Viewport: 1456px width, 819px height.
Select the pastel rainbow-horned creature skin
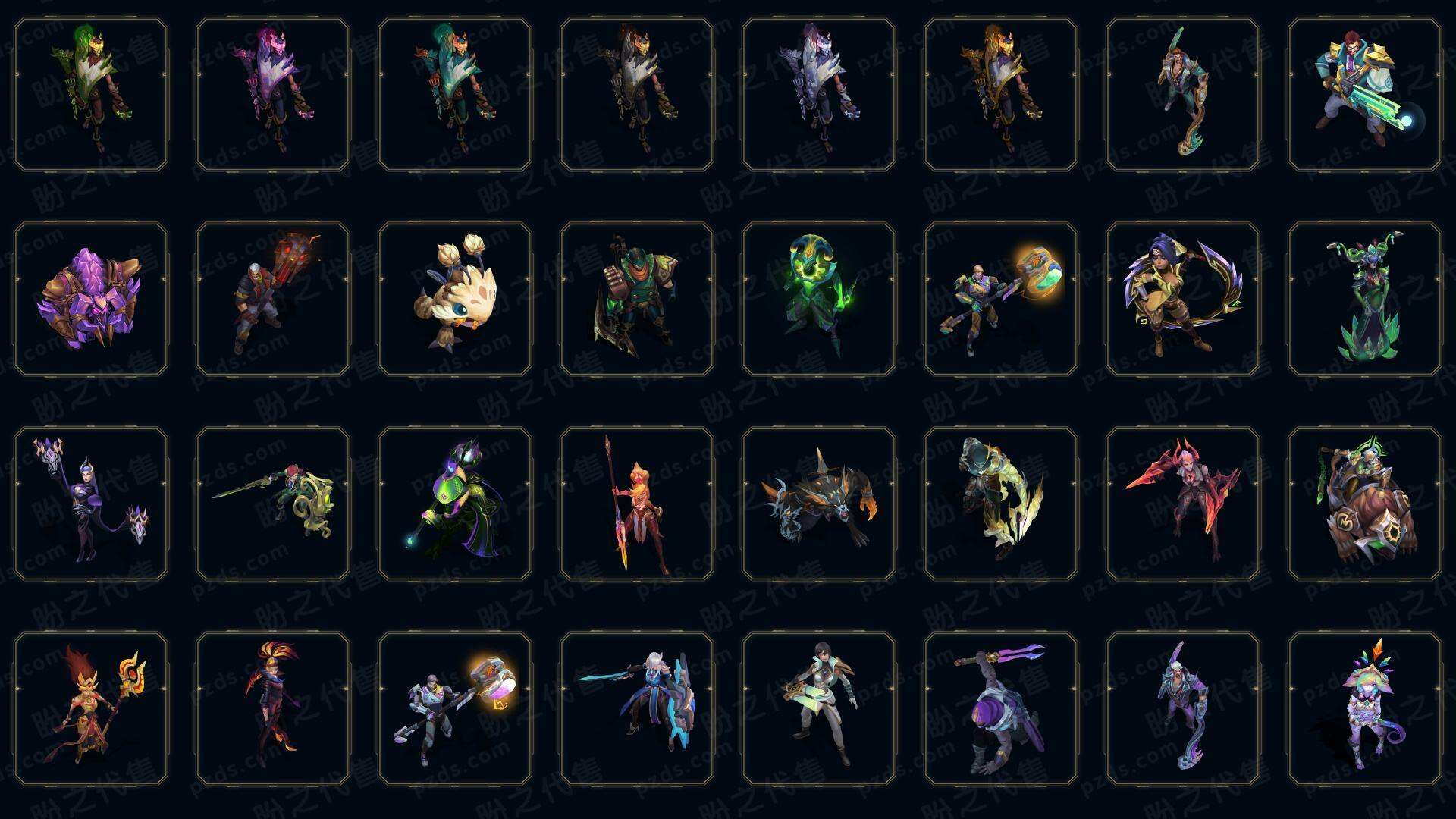pyautogui.click(x=1365, y=708)
